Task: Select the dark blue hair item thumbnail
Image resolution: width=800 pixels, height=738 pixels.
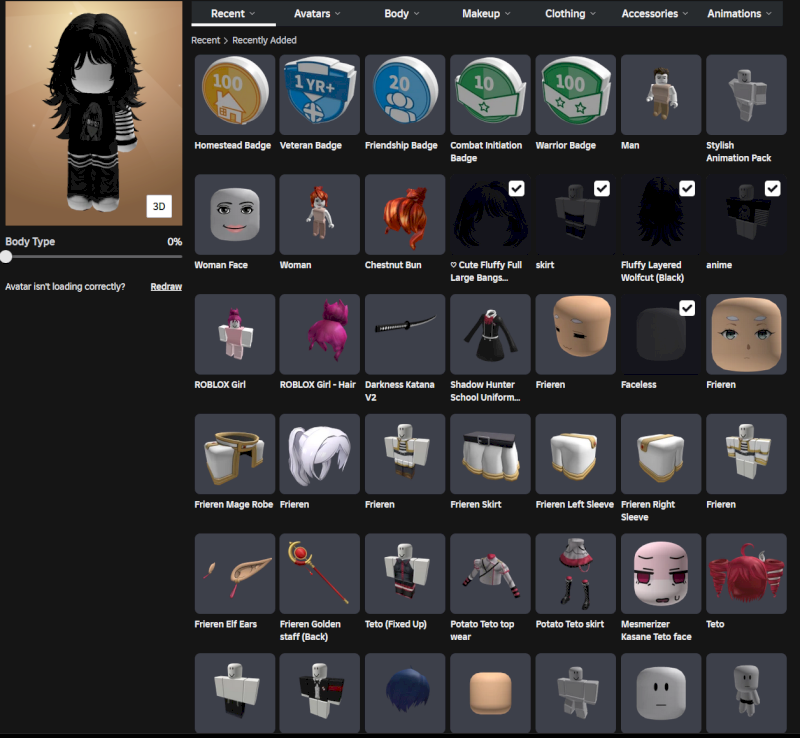Action: (405, 693)
